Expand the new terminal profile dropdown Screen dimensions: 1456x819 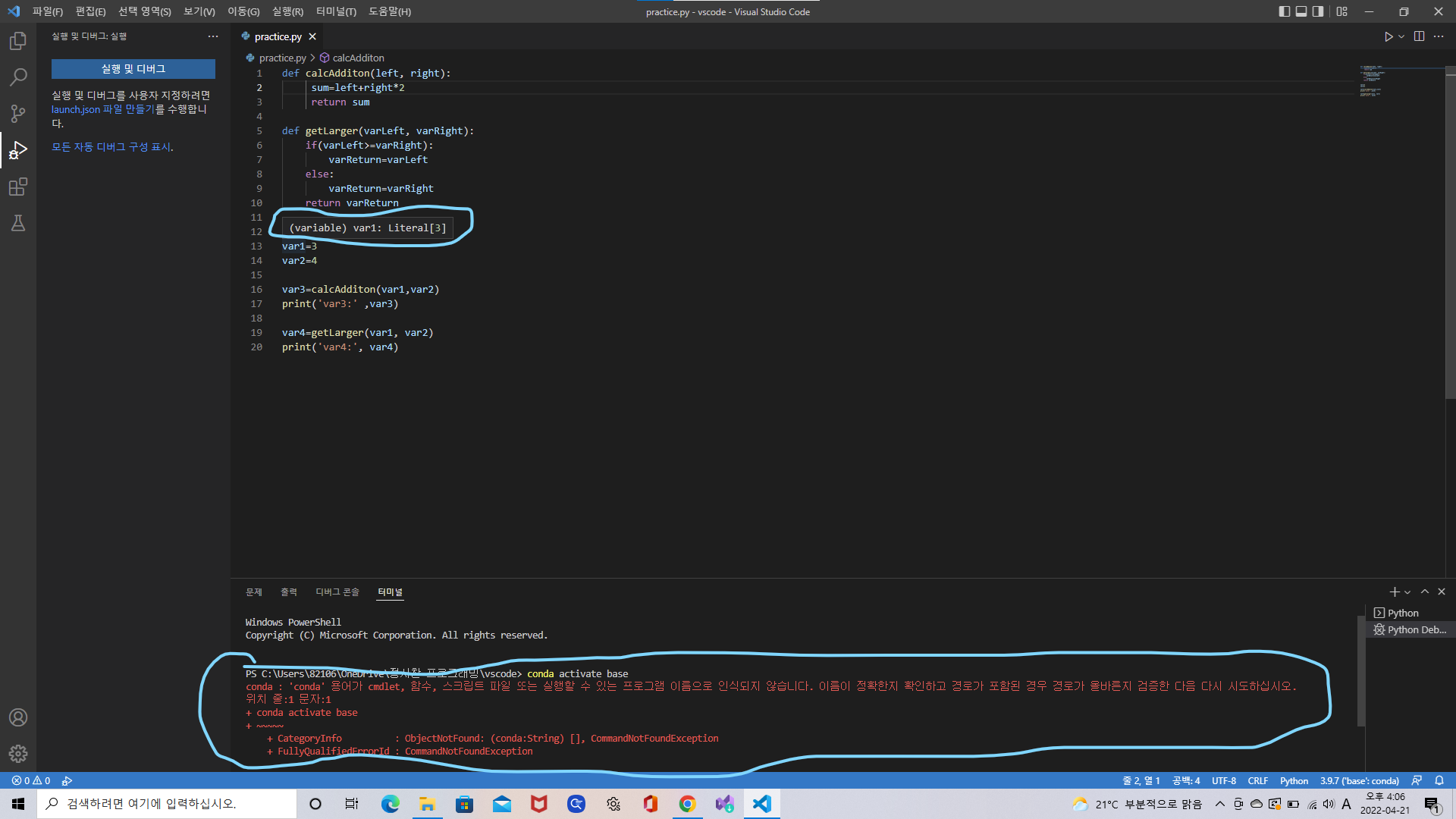[1407, 592]
